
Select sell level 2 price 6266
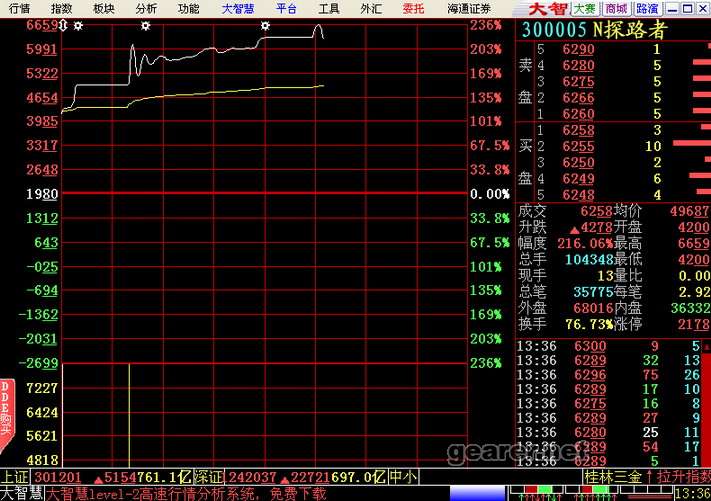click(578, 97)
